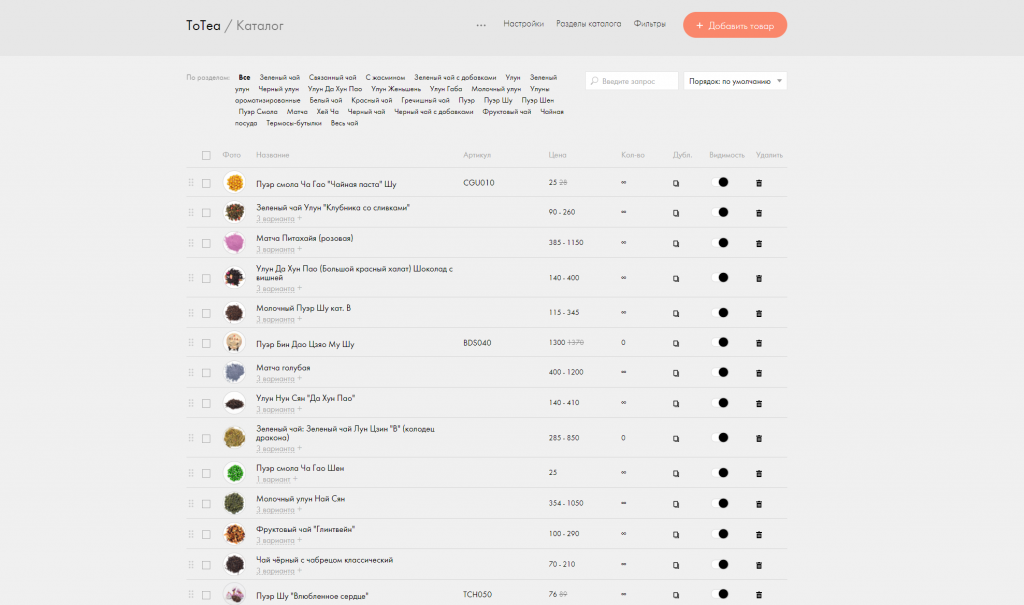Expand 1 вариант under Пуэр смола Ча Гао Шен
1024x605 pixels.
pos(273,479)
